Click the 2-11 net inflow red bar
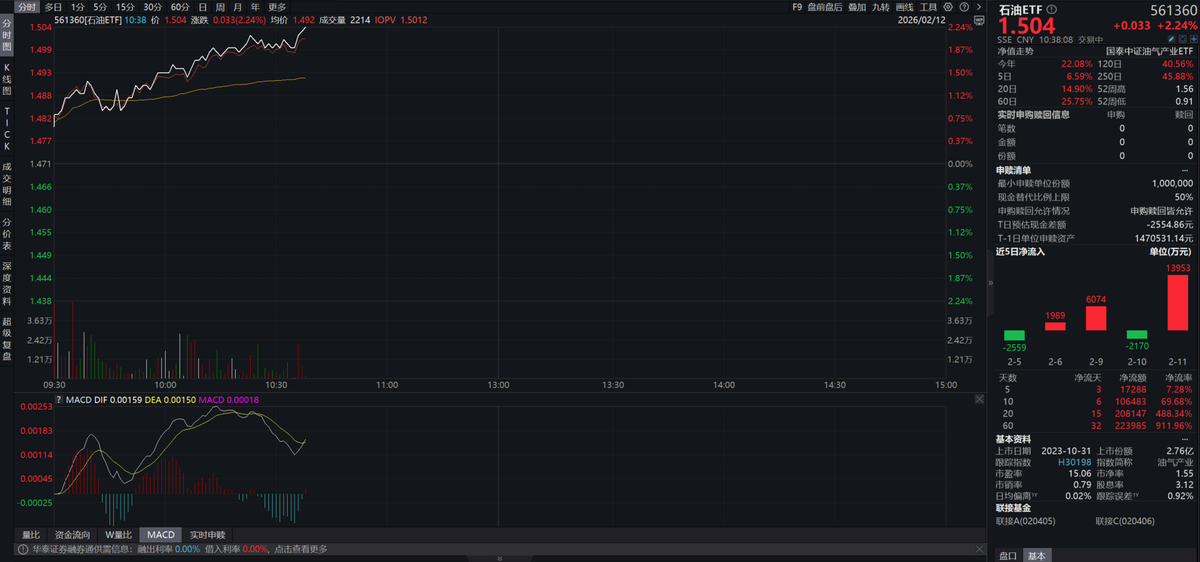The image size is (1200, 562). pyautogui.click(x=1176, y=303)
